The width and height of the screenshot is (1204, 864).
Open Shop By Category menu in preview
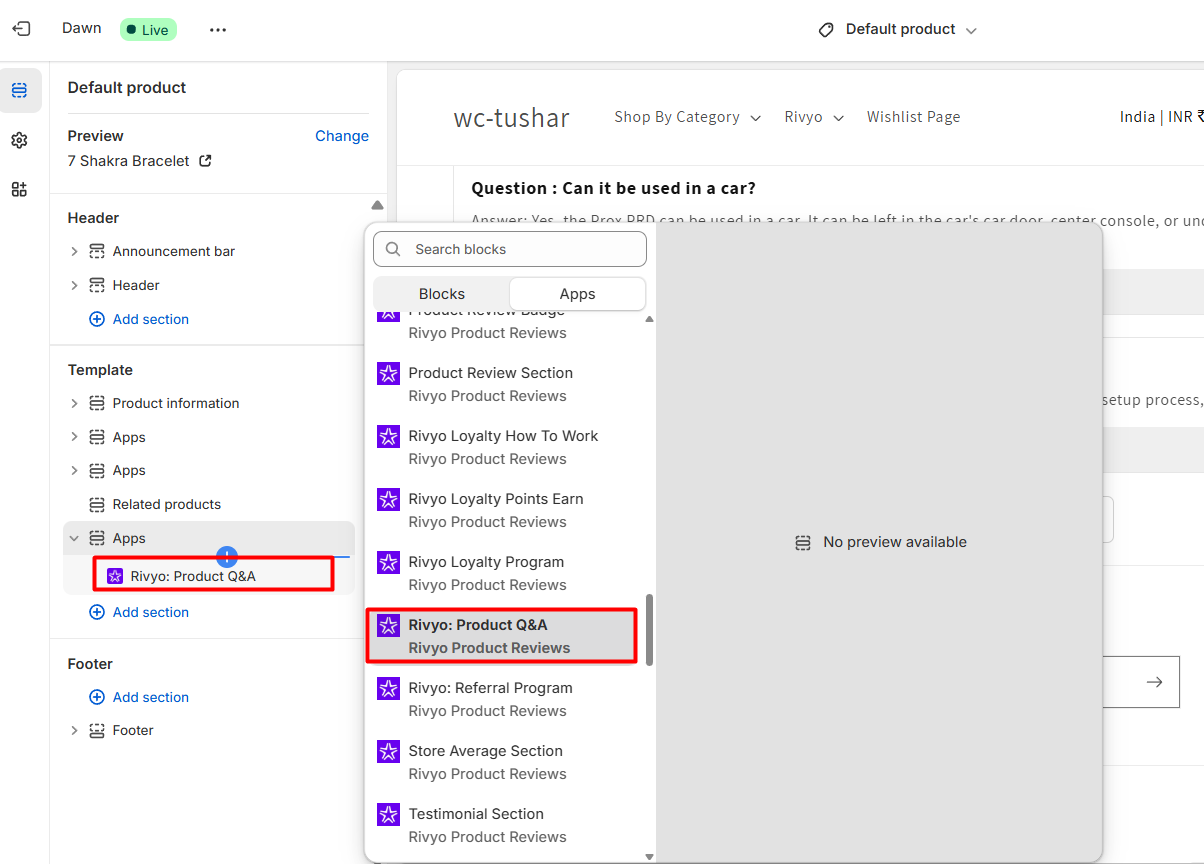(687, 117)
